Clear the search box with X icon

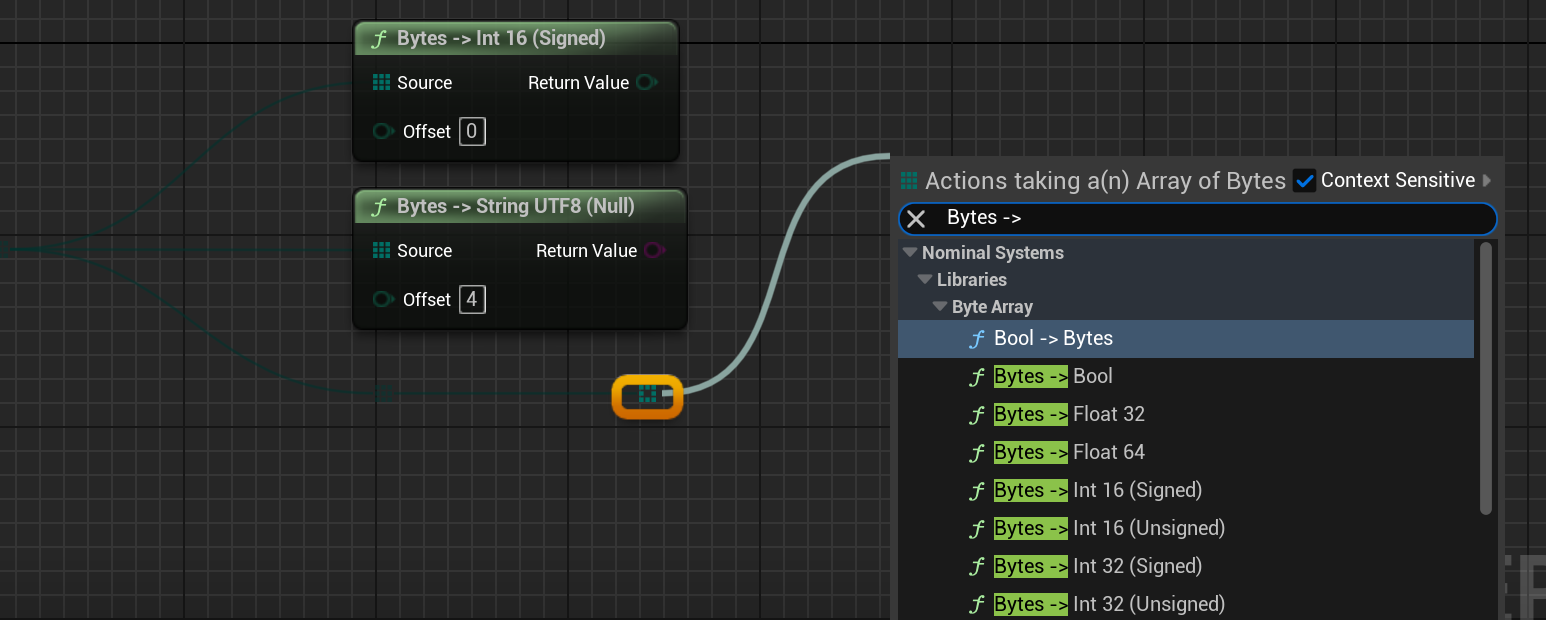(916, 219)
